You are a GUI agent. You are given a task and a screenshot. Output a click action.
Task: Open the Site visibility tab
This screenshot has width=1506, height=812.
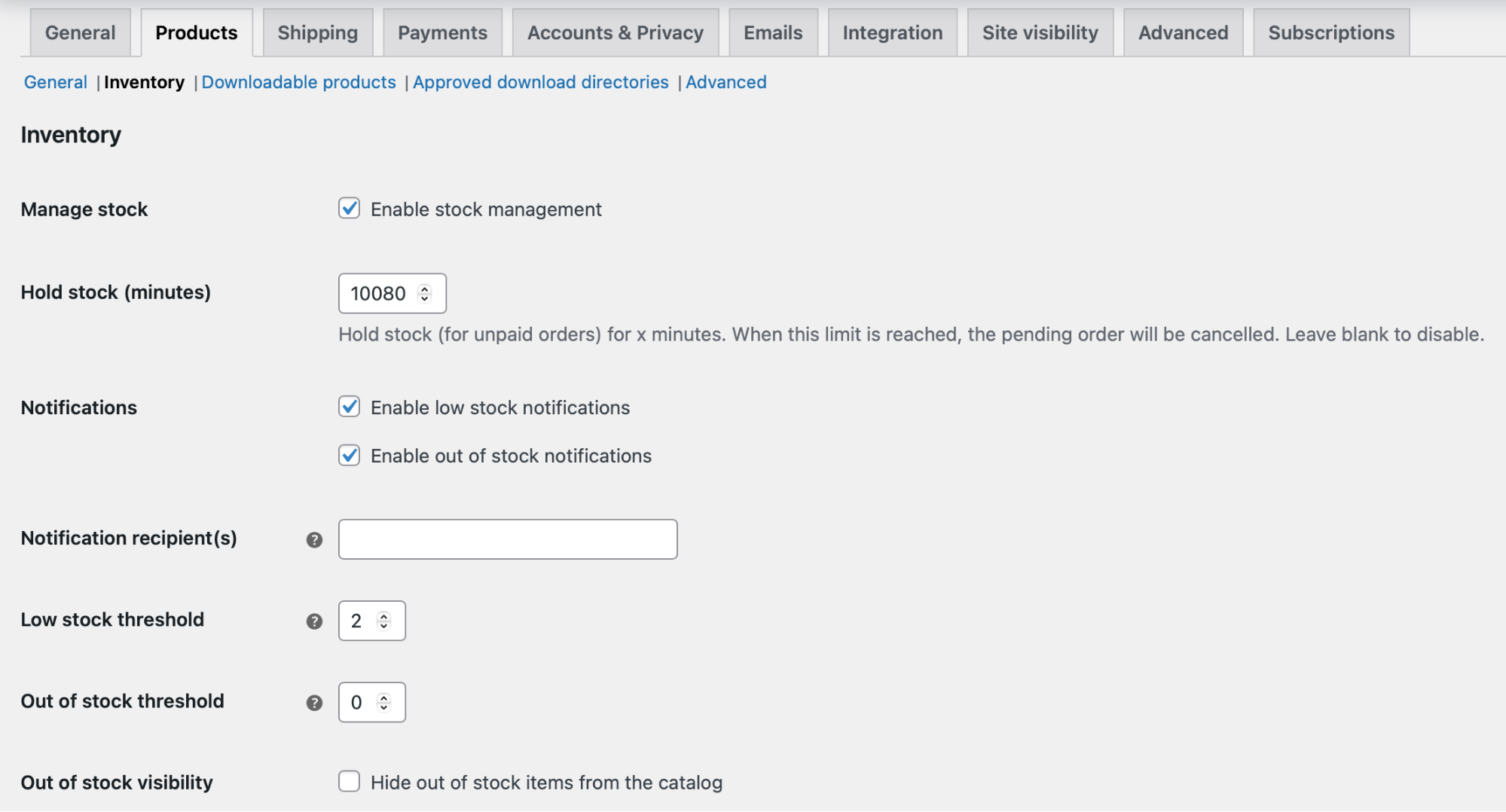tap(1040, 32)
